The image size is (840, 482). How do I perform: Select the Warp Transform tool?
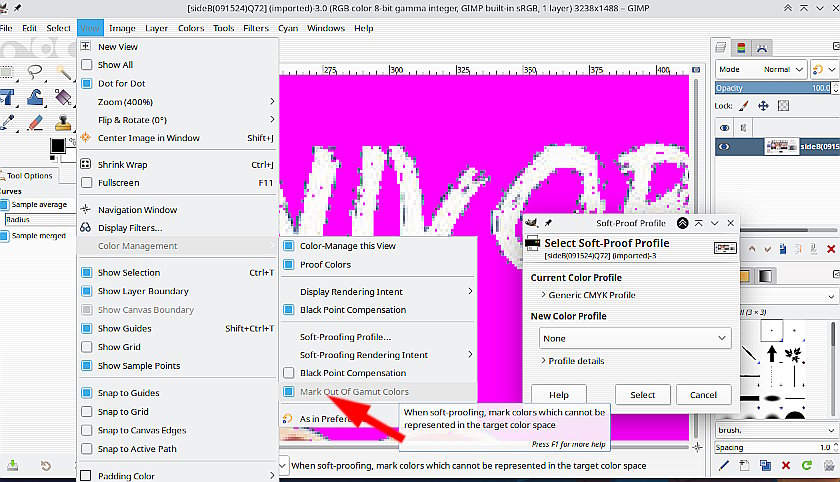[x=35, y=97]
